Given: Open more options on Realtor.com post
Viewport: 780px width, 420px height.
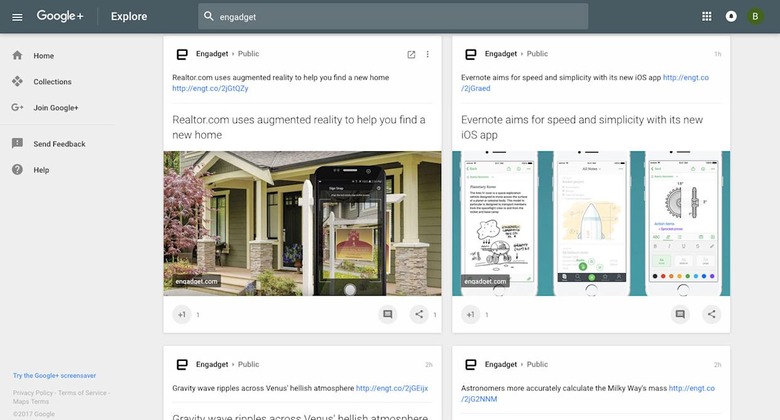Looking at the screenshot, I should 428,54.
